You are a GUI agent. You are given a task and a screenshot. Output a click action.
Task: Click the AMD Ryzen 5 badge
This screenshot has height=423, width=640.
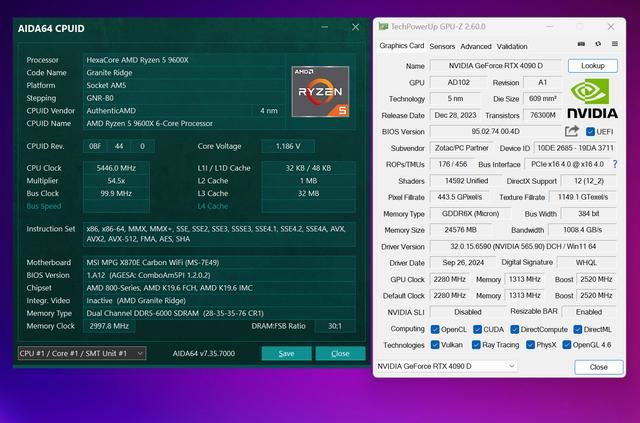[320, 91]
